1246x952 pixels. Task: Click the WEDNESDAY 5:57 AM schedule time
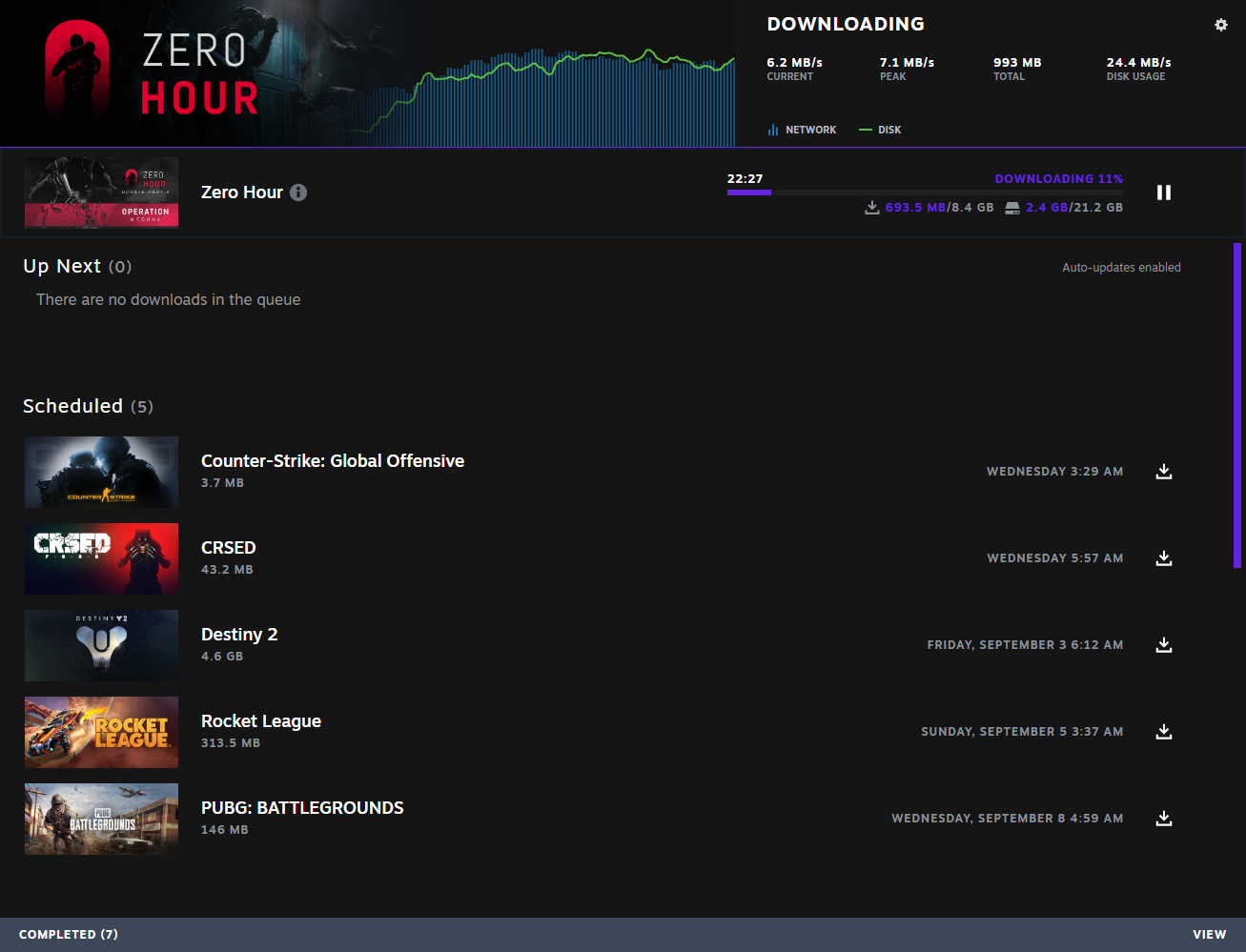click(x=1055, y=558)
